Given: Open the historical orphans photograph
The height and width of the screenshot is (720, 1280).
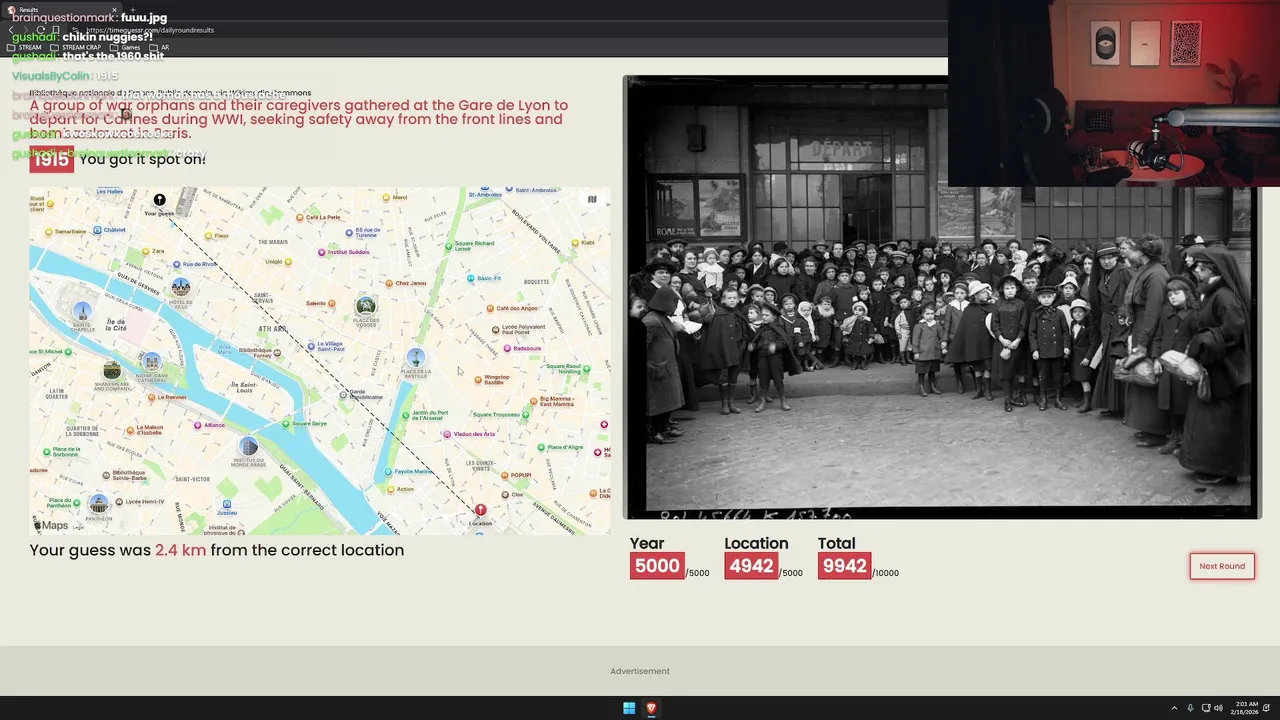Looking at the screenshot, I should tap(942, 298).
